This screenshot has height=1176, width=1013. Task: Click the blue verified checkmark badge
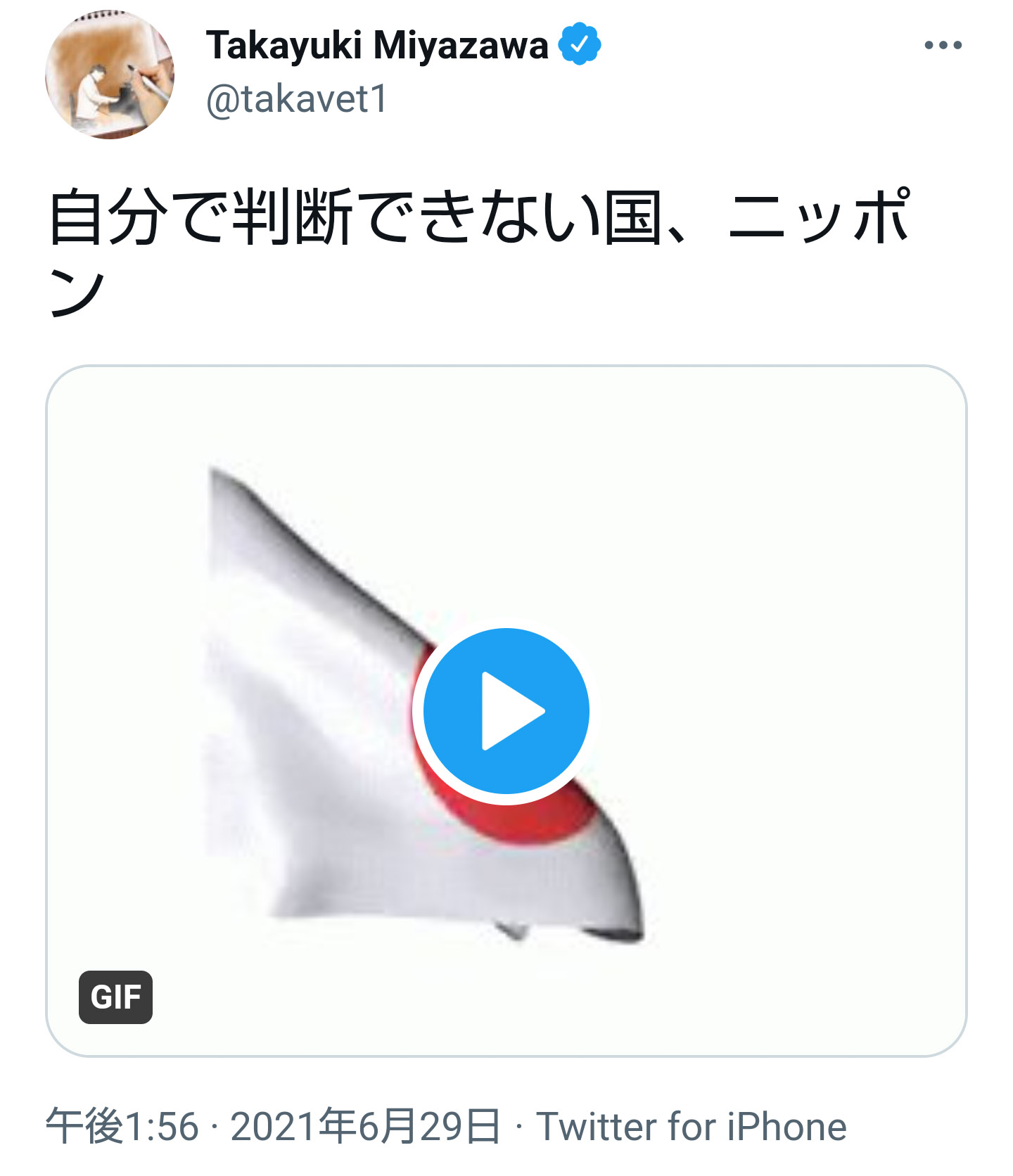pos(579,44)
